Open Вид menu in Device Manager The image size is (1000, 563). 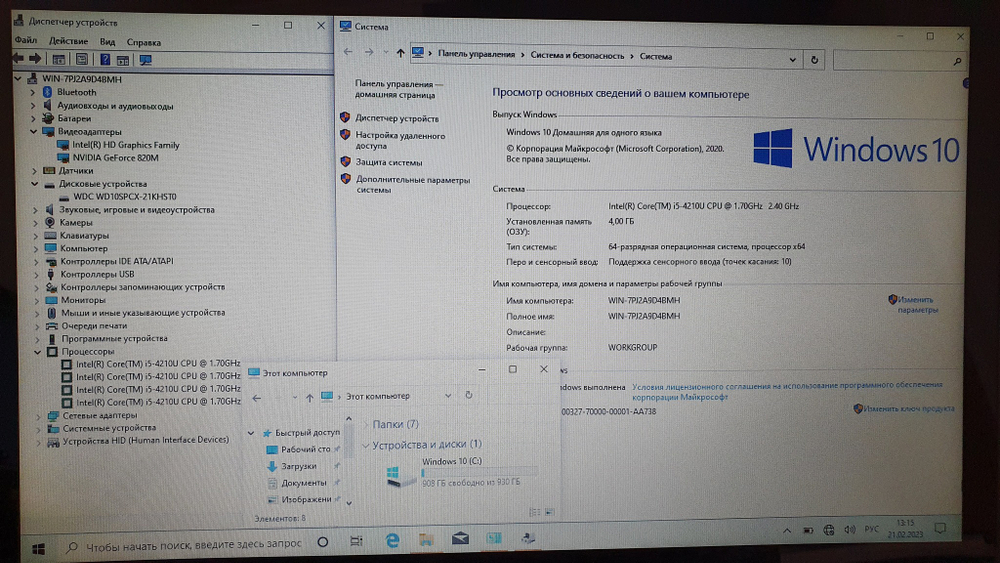coord(107,42)
